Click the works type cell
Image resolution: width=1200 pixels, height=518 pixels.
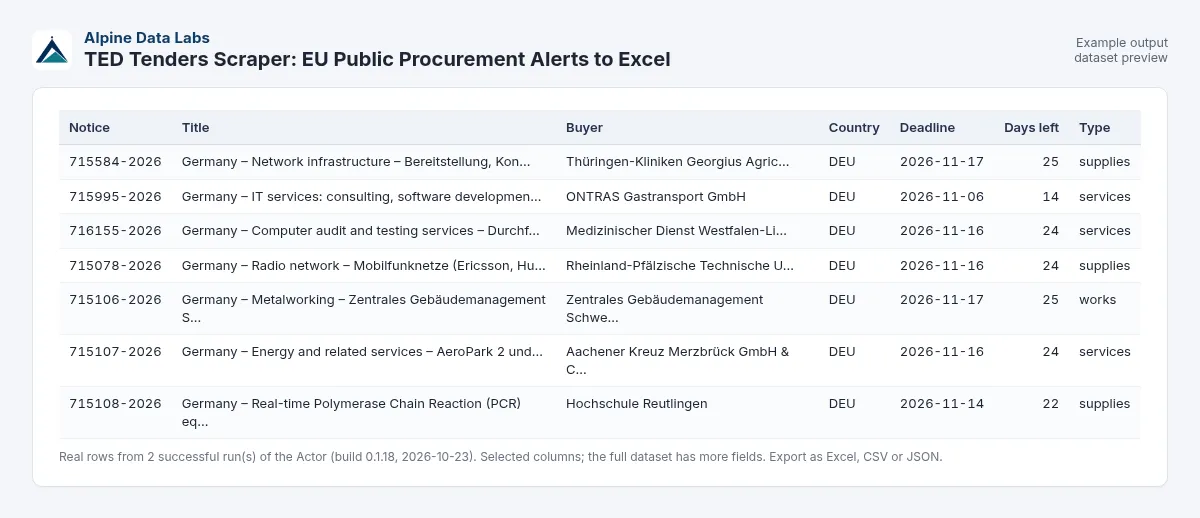1098,300
